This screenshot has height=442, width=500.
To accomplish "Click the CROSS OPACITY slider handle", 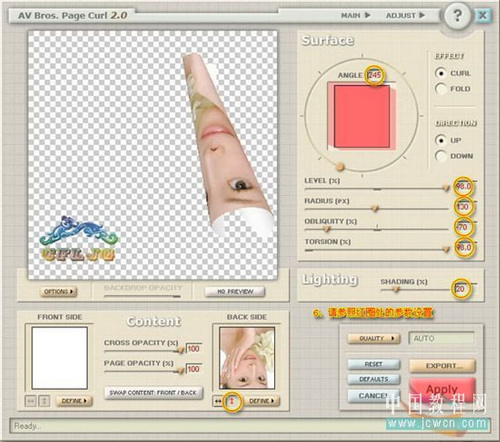I will [180, 350].
